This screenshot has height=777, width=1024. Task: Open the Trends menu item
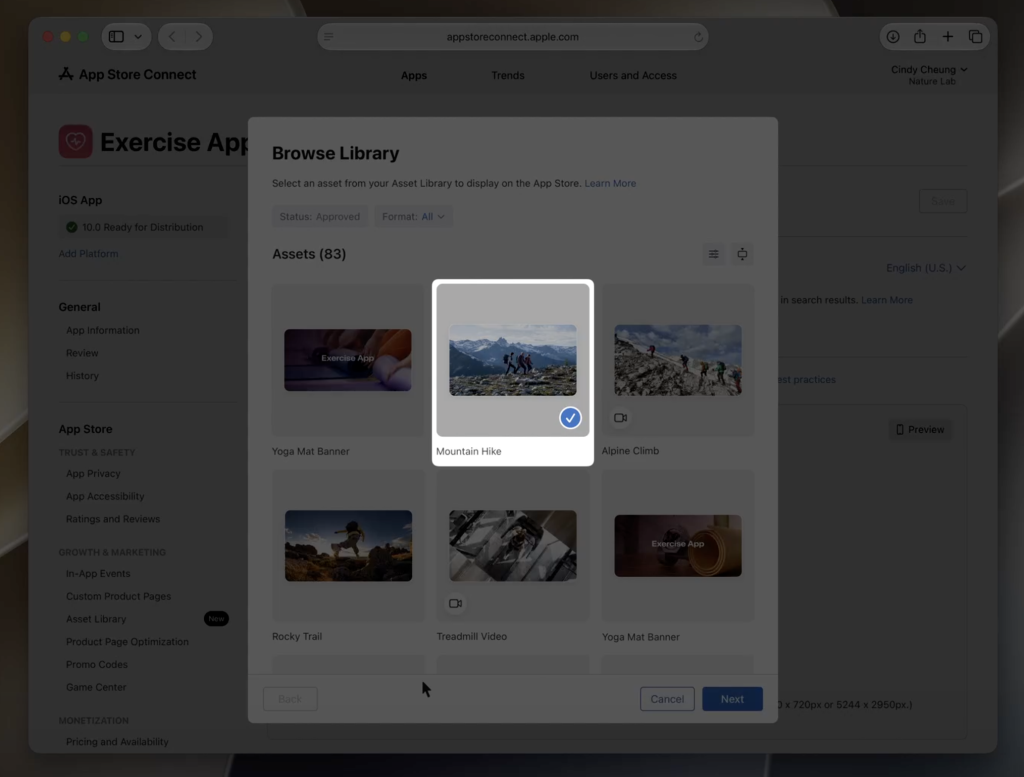[507, 75]
